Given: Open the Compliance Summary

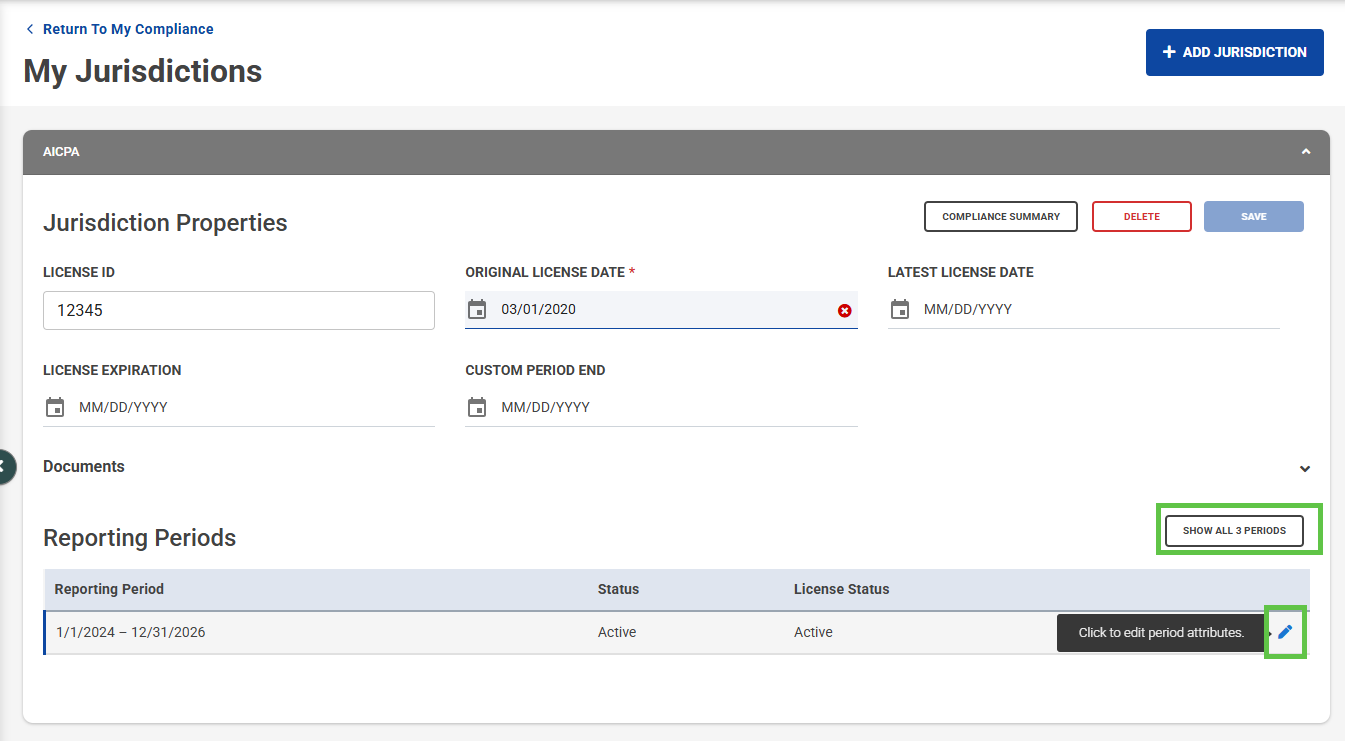Looking at the screenshot, I should (x=1000, y=217).
